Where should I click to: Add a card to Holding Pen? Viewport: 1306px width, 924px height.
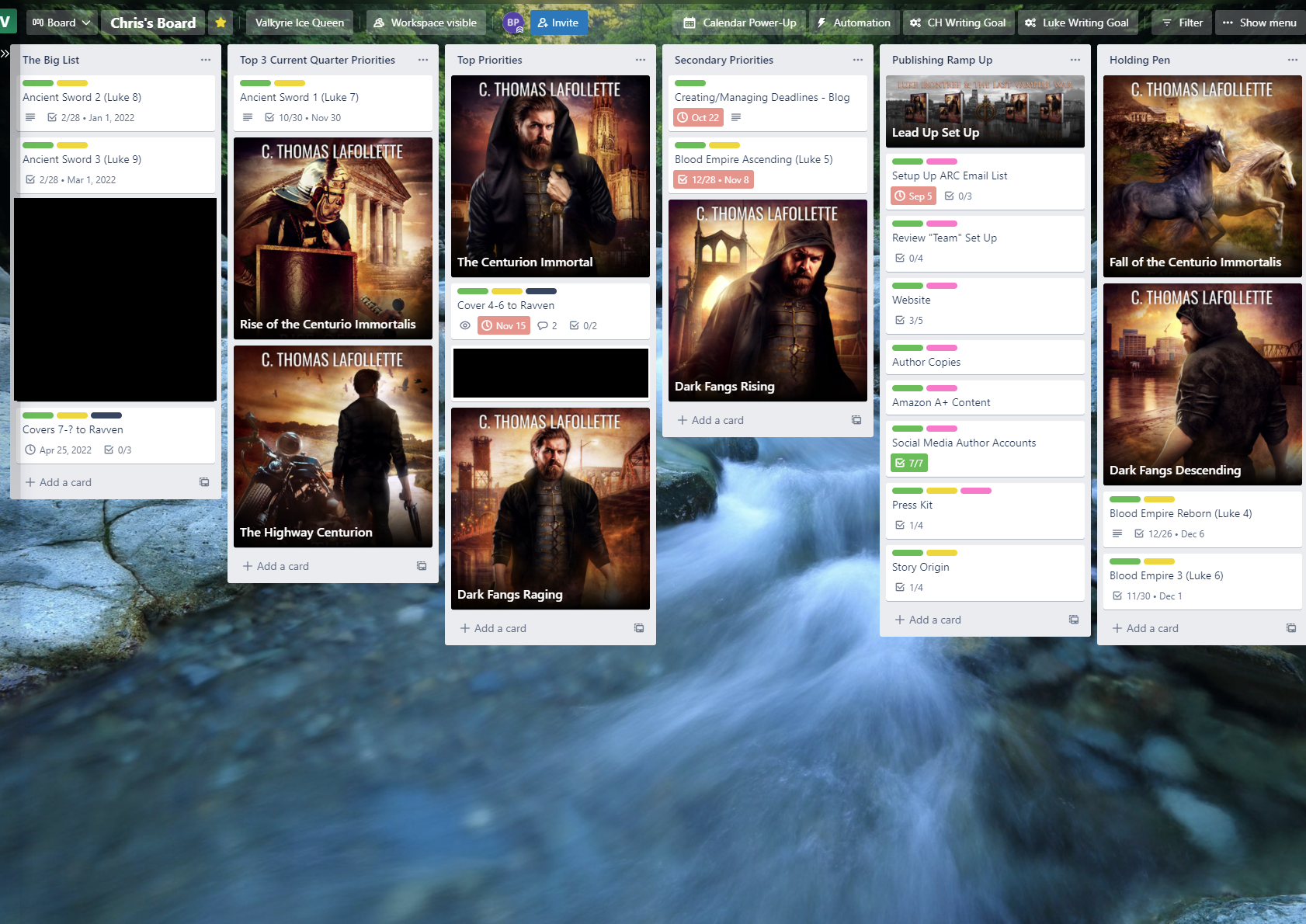(1146, 628)
